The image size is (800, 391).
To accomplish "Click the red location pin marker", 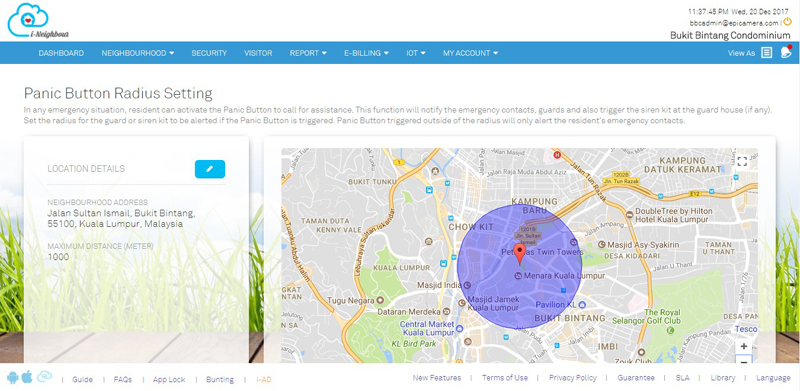I will tap(519, 254).
